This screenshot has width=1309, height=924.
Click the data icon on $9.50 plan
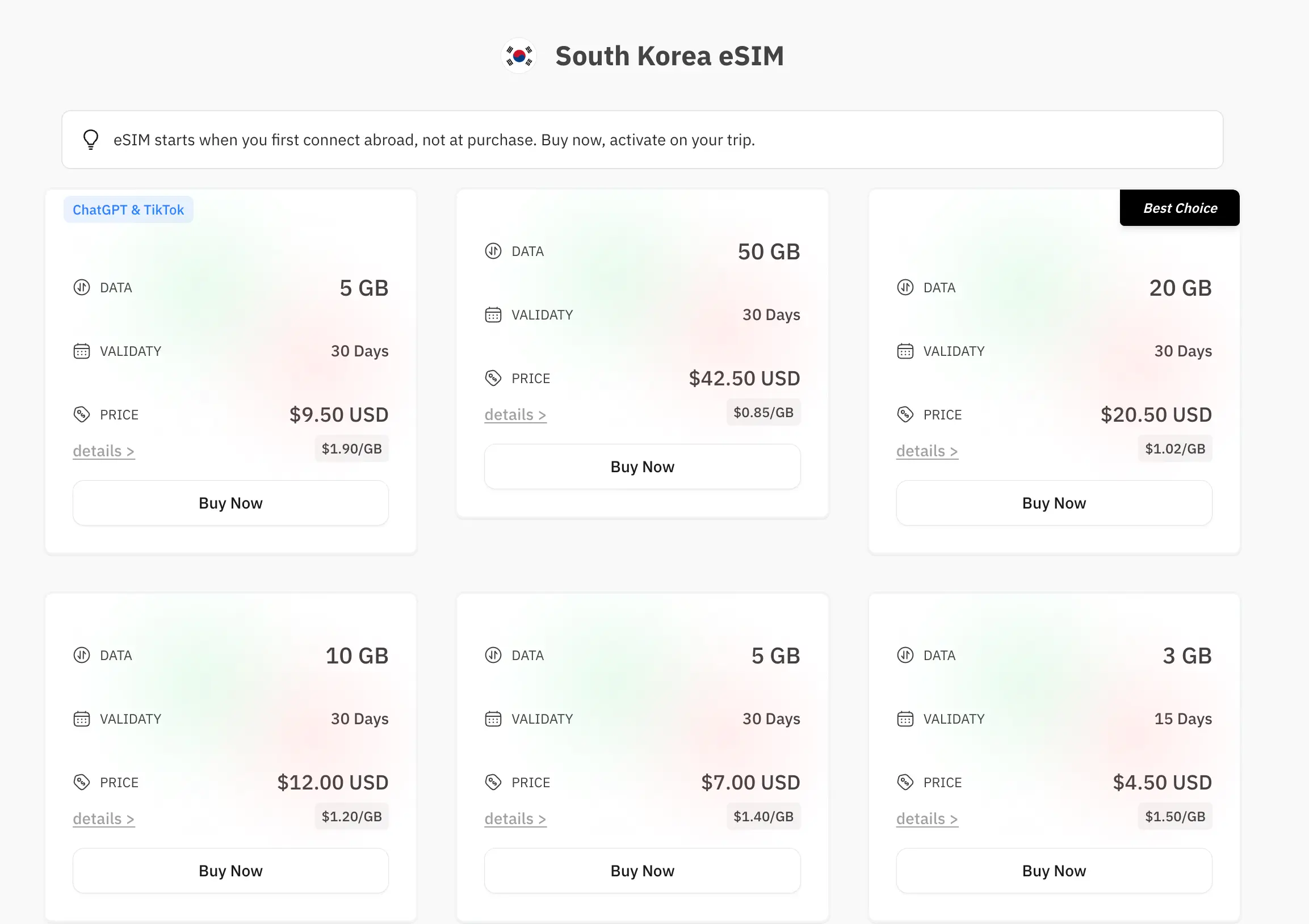click(82, 287)
